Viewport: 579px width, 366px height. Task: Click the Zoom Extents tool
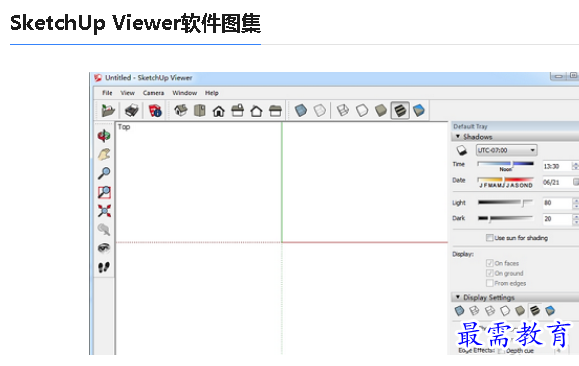tap(104, 211)
